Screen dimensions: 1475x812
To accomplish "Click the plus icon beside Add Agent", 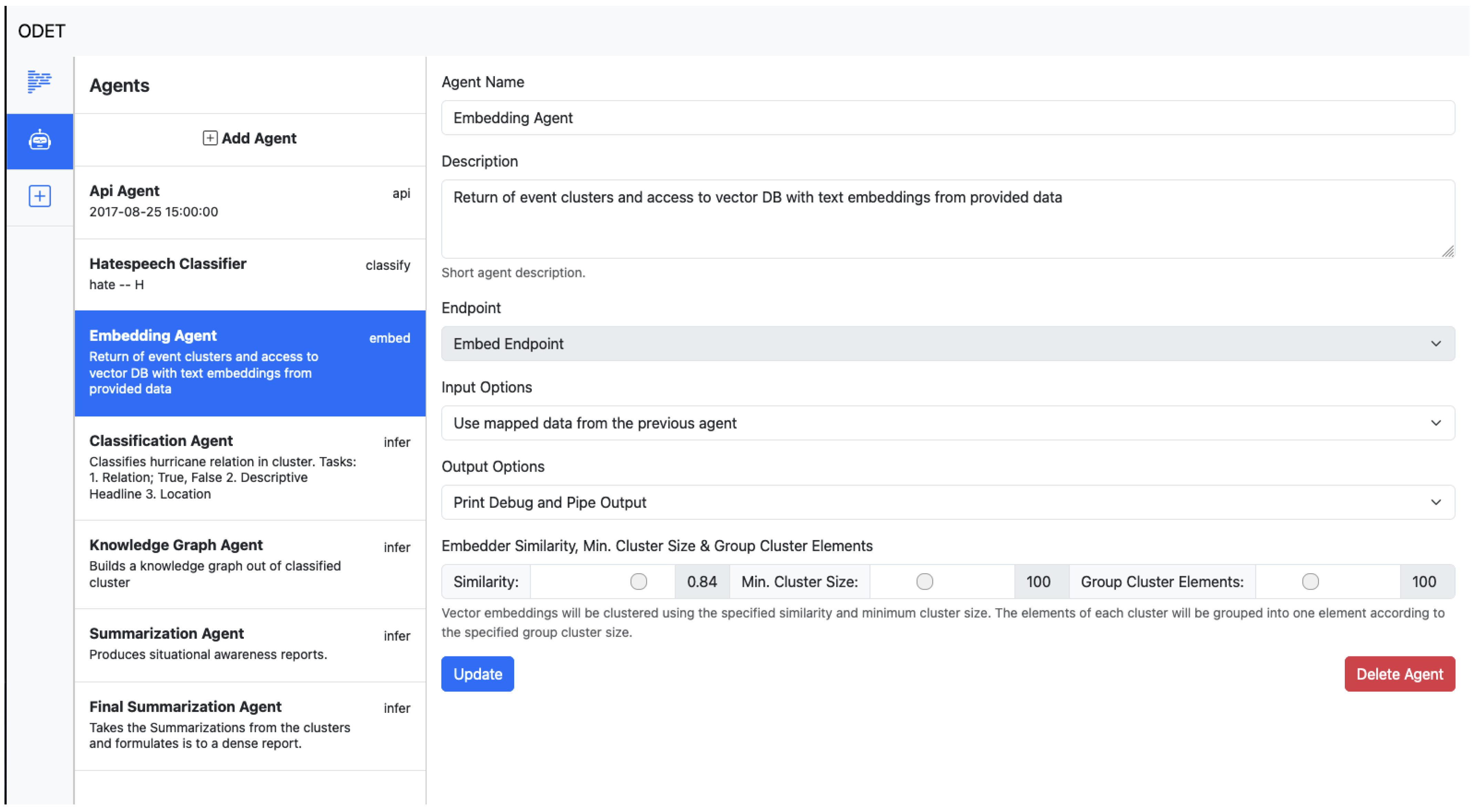I will [x=210, y=138].
